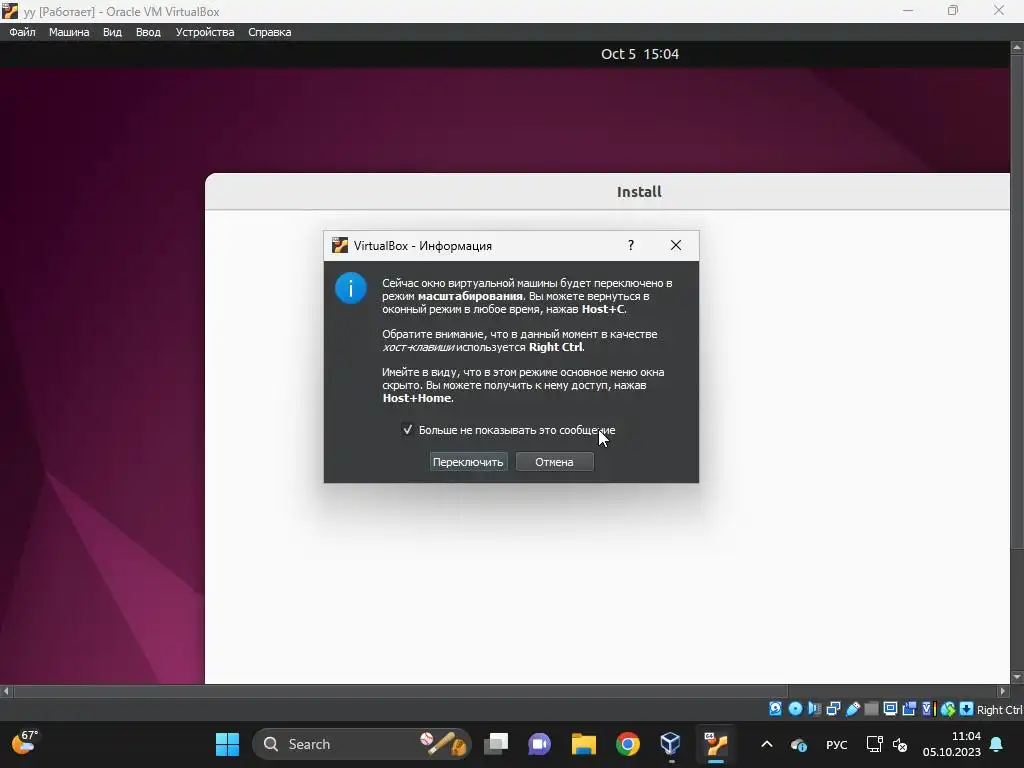The width and height of the screenshot is (1024, 768).
Task: Open the Машина menu
Action: [x=69, y=32]
